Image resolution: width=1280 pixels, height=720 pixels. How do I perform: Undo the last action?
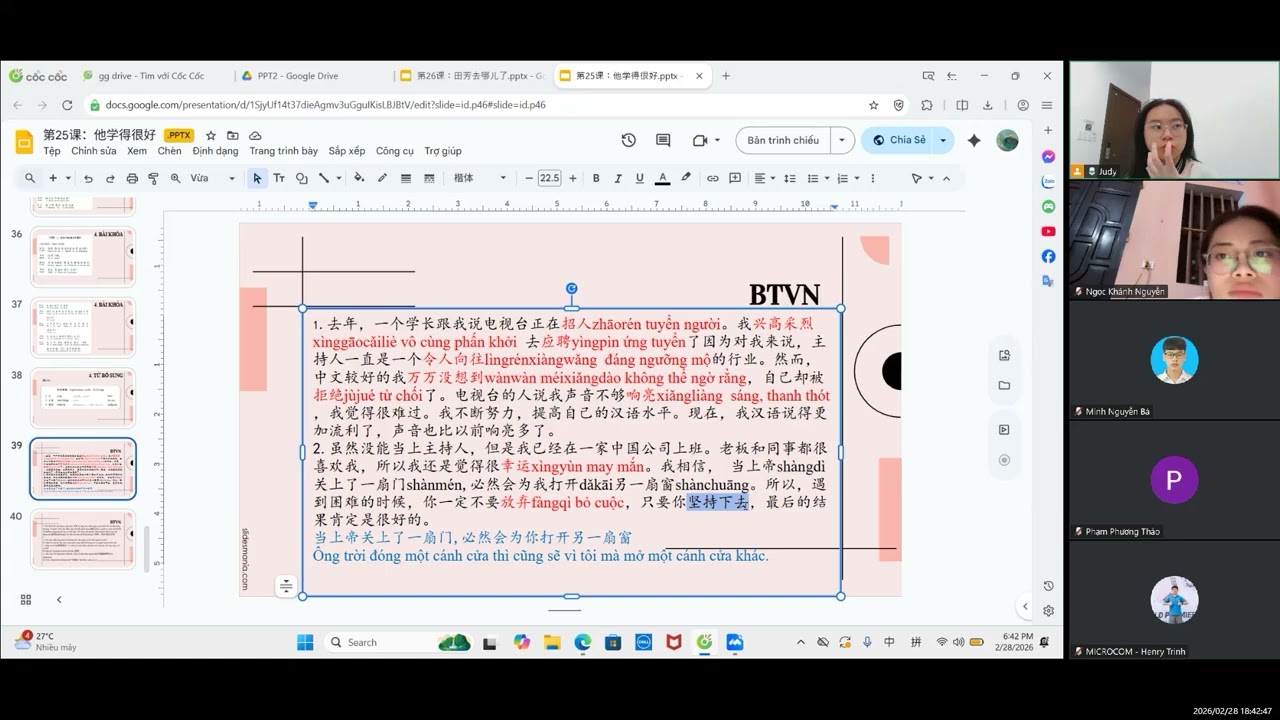(88, 178)
